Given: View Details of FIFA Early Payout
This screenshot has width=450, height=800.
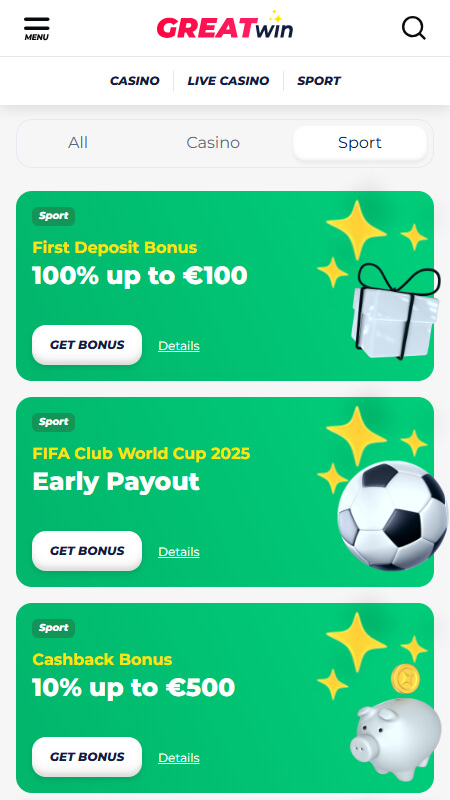Looking at the screenshot, I should 179,552.
